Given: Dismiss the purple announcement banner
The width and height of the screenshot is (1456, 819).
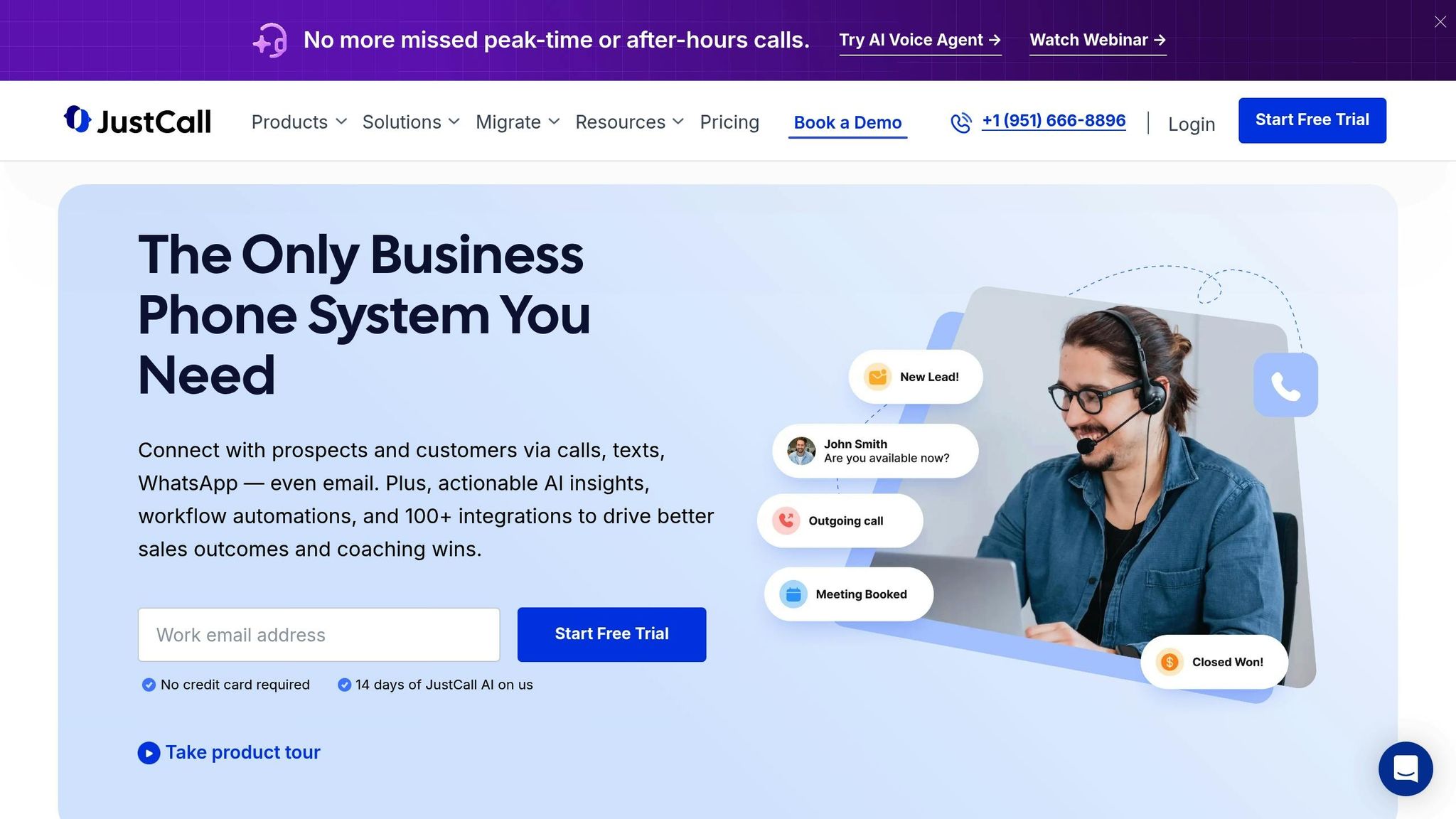Looking at the screenshot, I should click(1440, 22).
